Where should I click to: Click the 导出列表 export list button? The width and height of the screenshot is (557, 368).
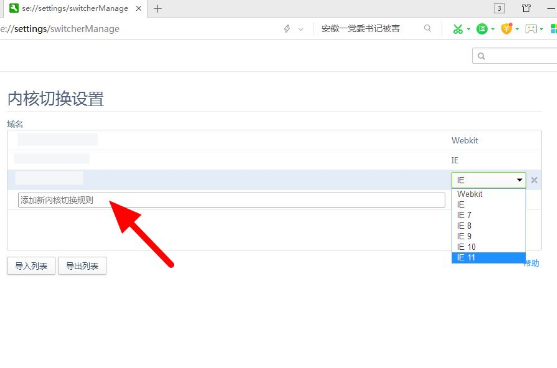click(x=82, y=266)
